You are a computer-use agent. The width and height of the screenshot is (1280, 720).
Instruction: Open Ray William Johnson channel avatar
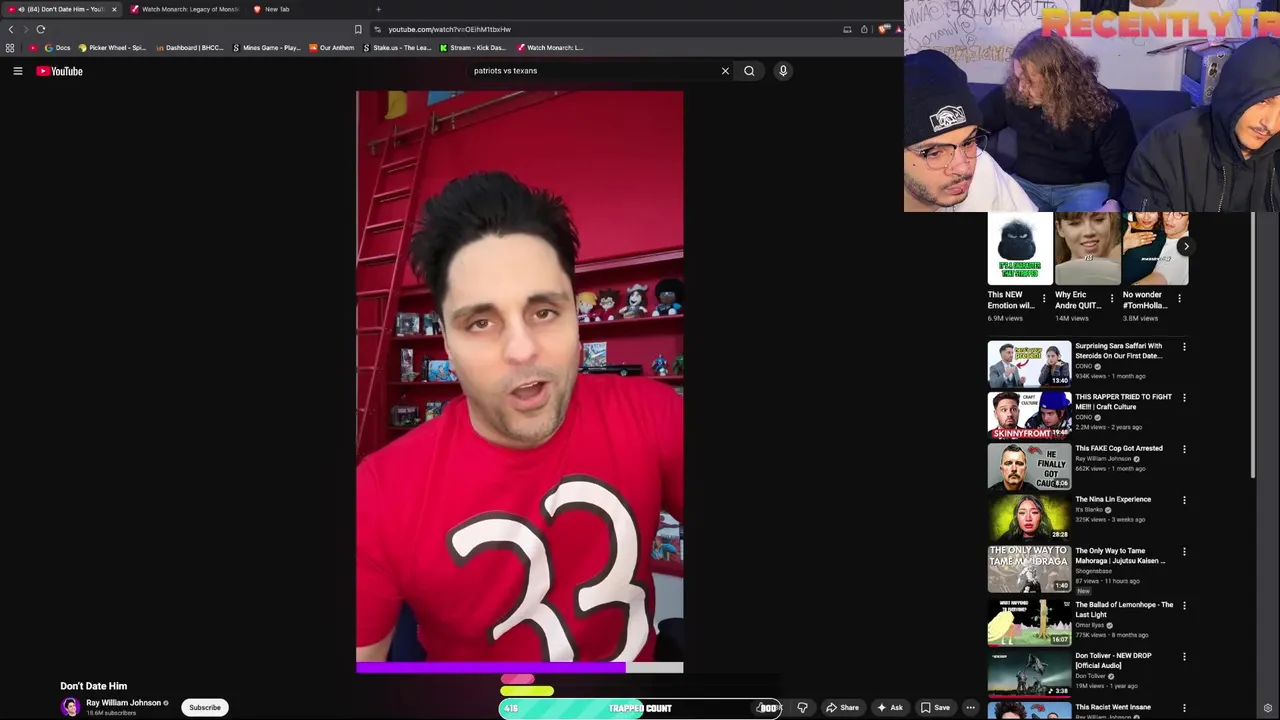[70, 707]
